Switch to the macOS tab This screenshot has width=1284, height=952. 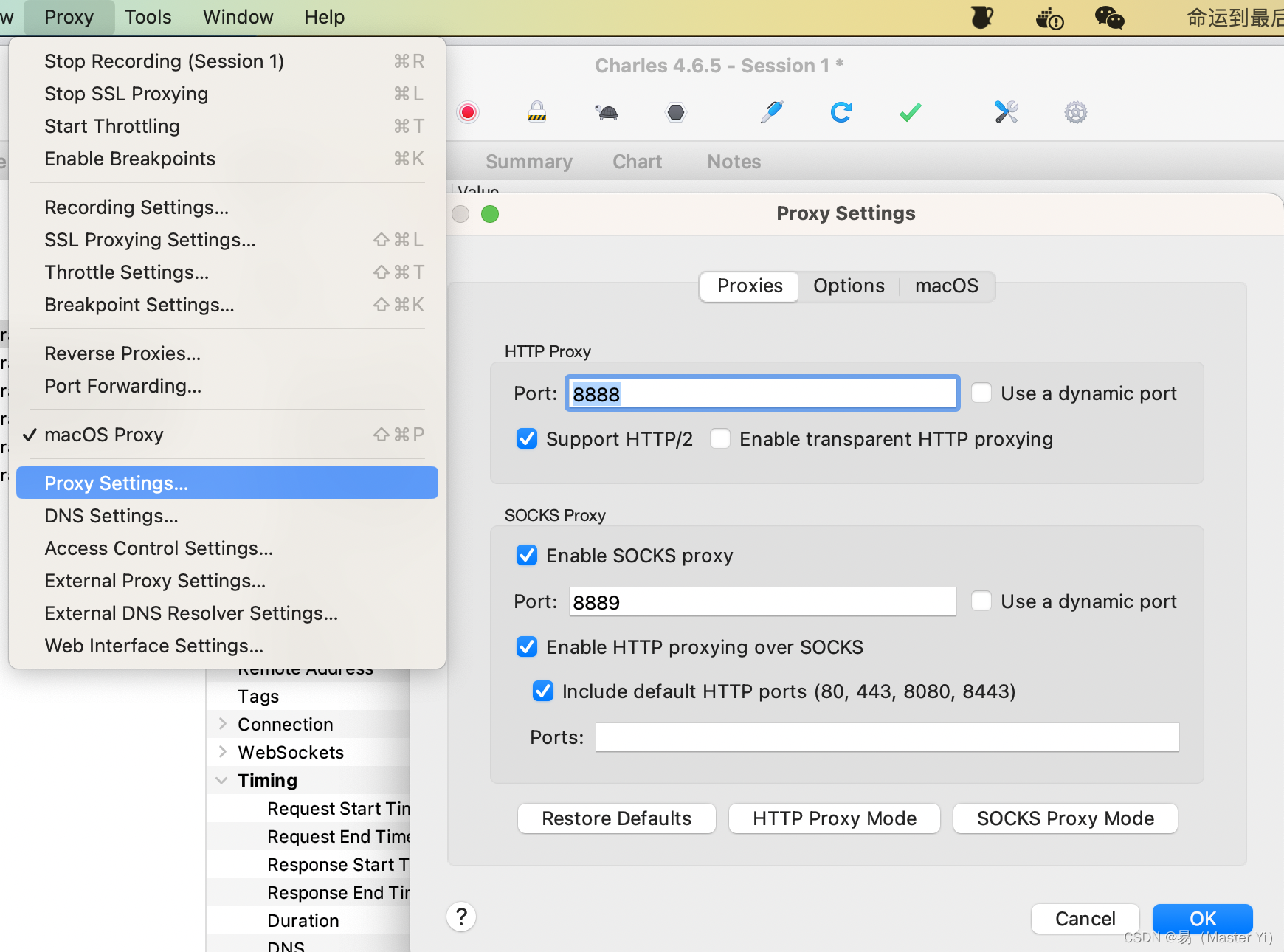click(x=947, y=286)
